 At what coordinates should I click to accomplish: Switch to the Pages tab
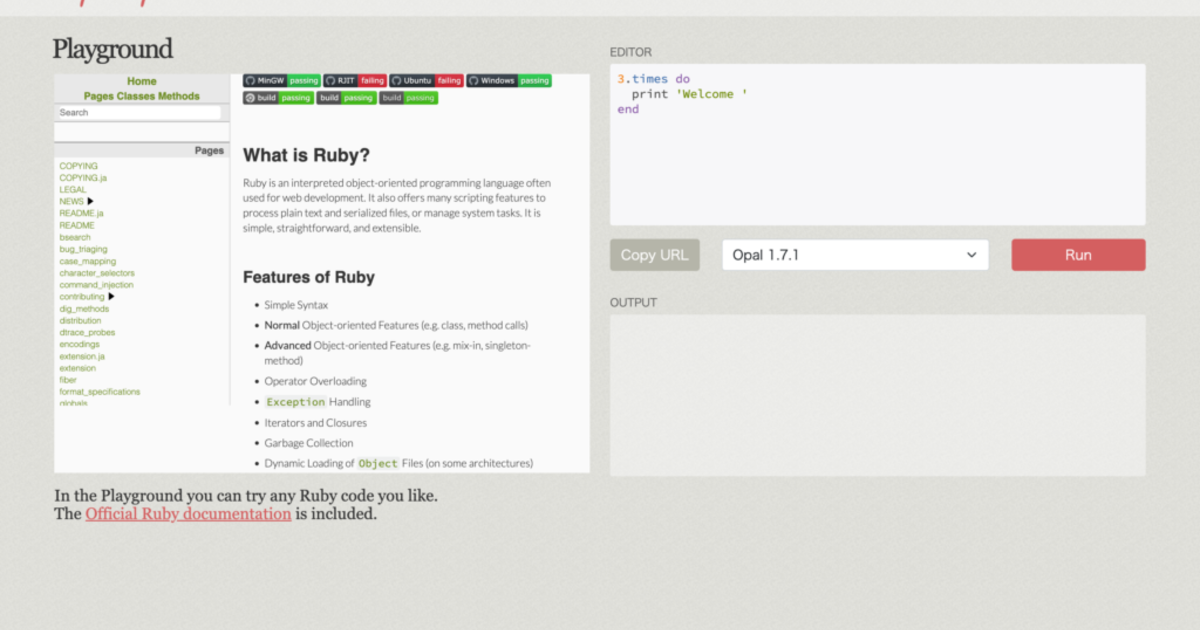(99, 96)
